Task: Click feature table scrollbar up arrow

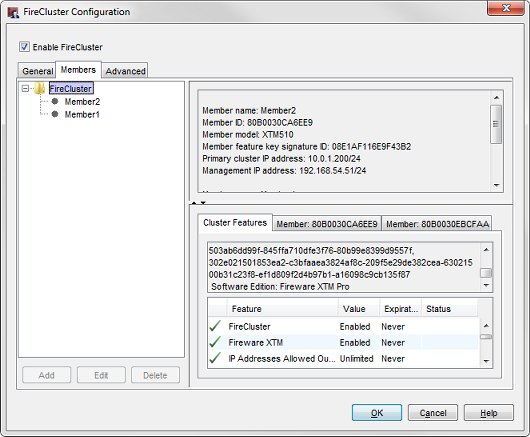Action: point(486,325)
